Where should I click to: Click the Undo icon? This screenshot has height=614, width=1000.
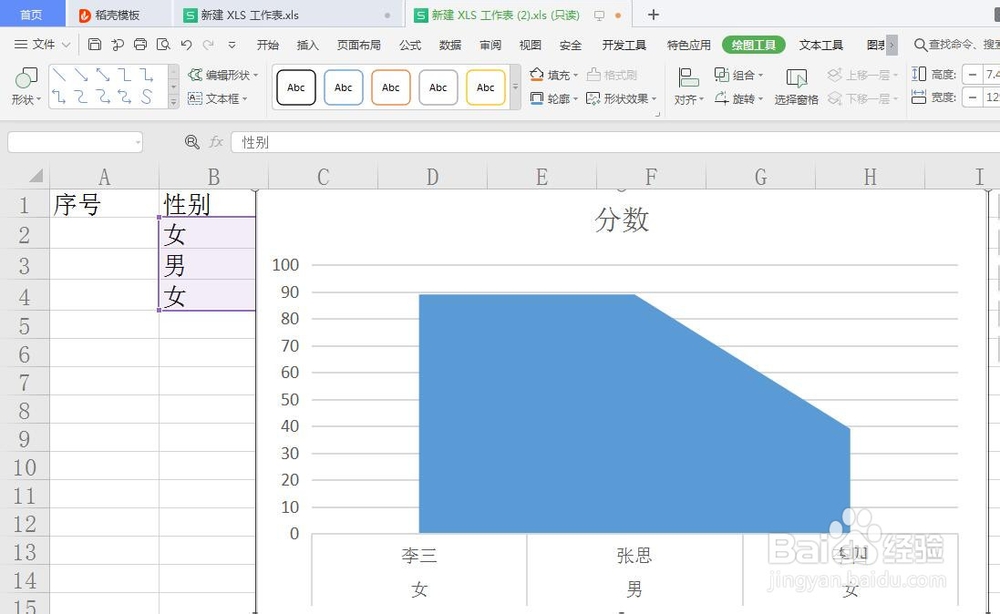(x=187, y=45)
